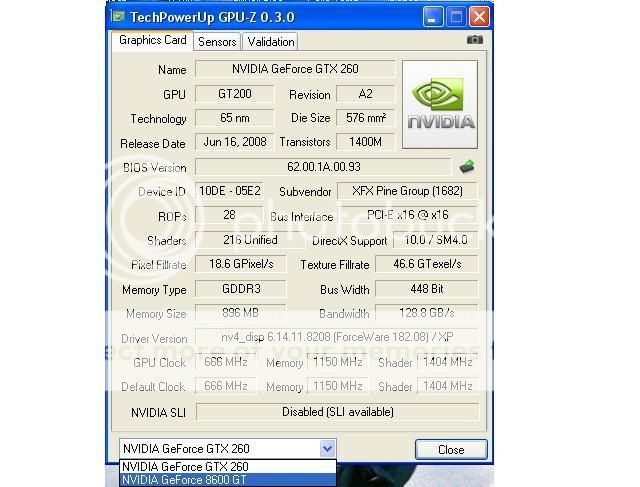This screenshot has width=640, height=487.
Task: Click the ROPs field showing 28
Action: (x=229, y=215)
